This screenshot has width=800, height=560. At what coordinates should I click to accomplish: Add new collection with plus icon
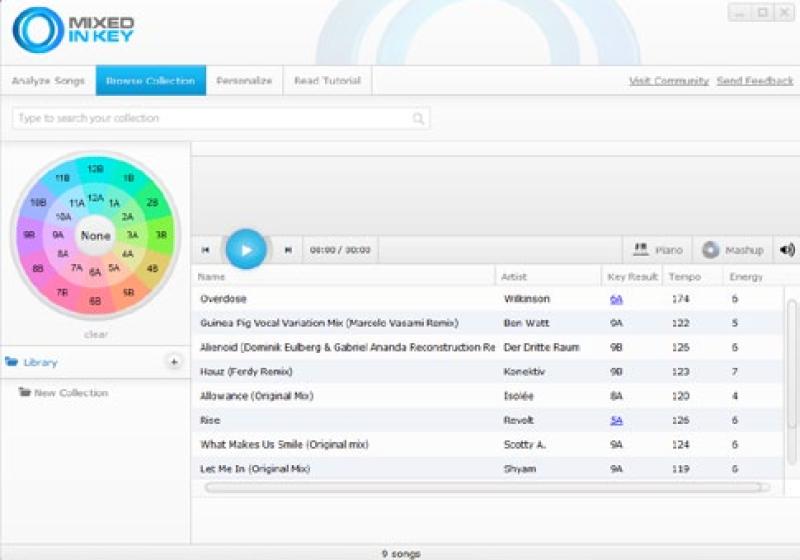click(x=173, y=362)
